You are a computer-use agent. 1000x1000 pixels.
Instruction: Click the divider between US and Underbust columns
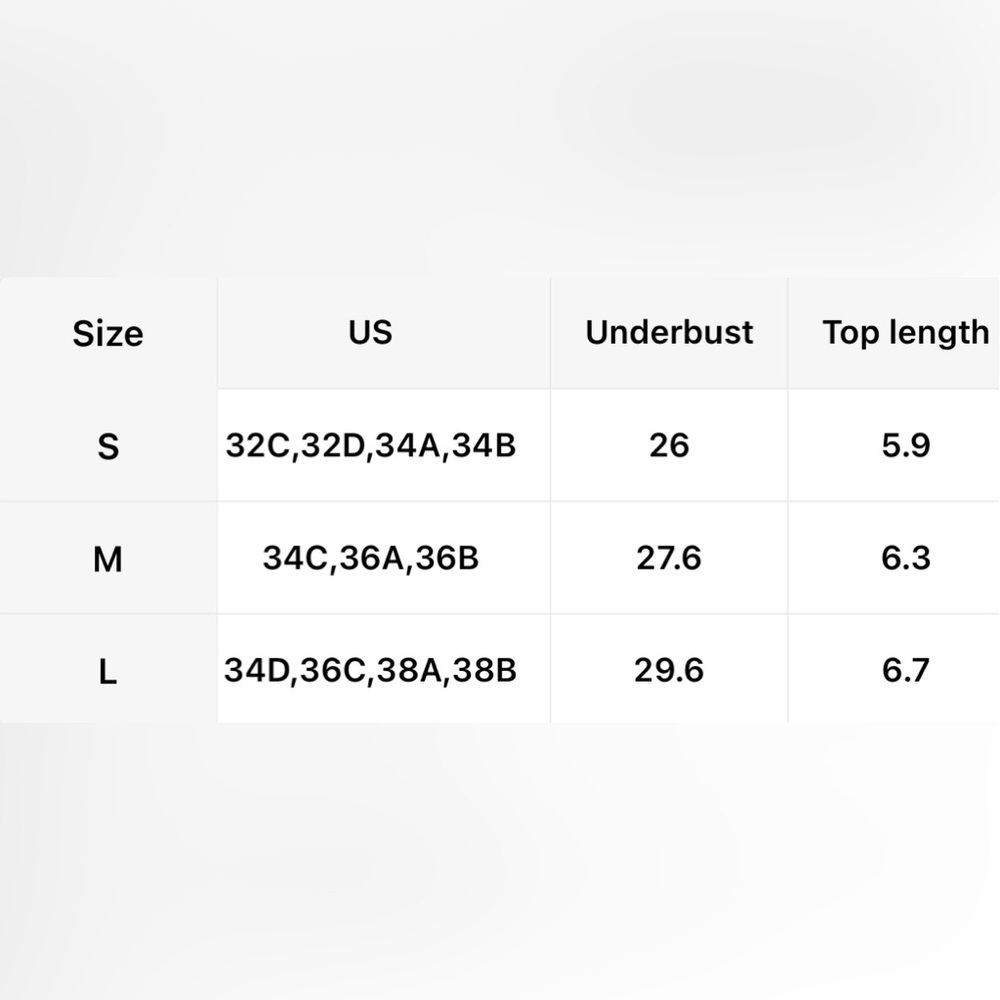pos(550,500)
